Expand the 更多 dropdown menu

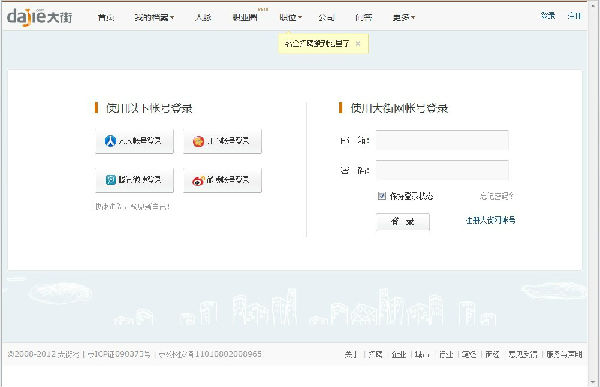[404, 17]
